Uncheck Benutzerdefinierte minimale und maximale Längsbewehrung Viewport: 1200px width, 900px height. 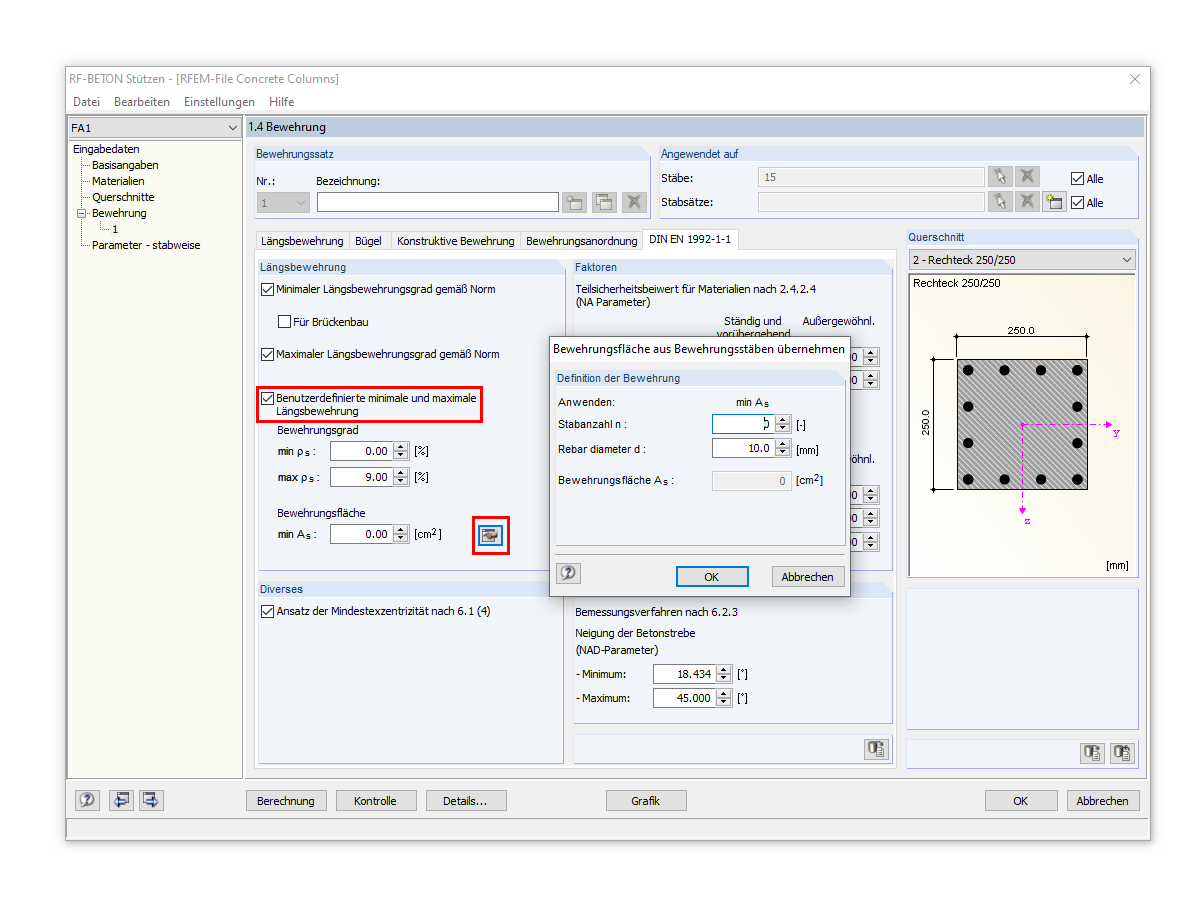point(268,397)
